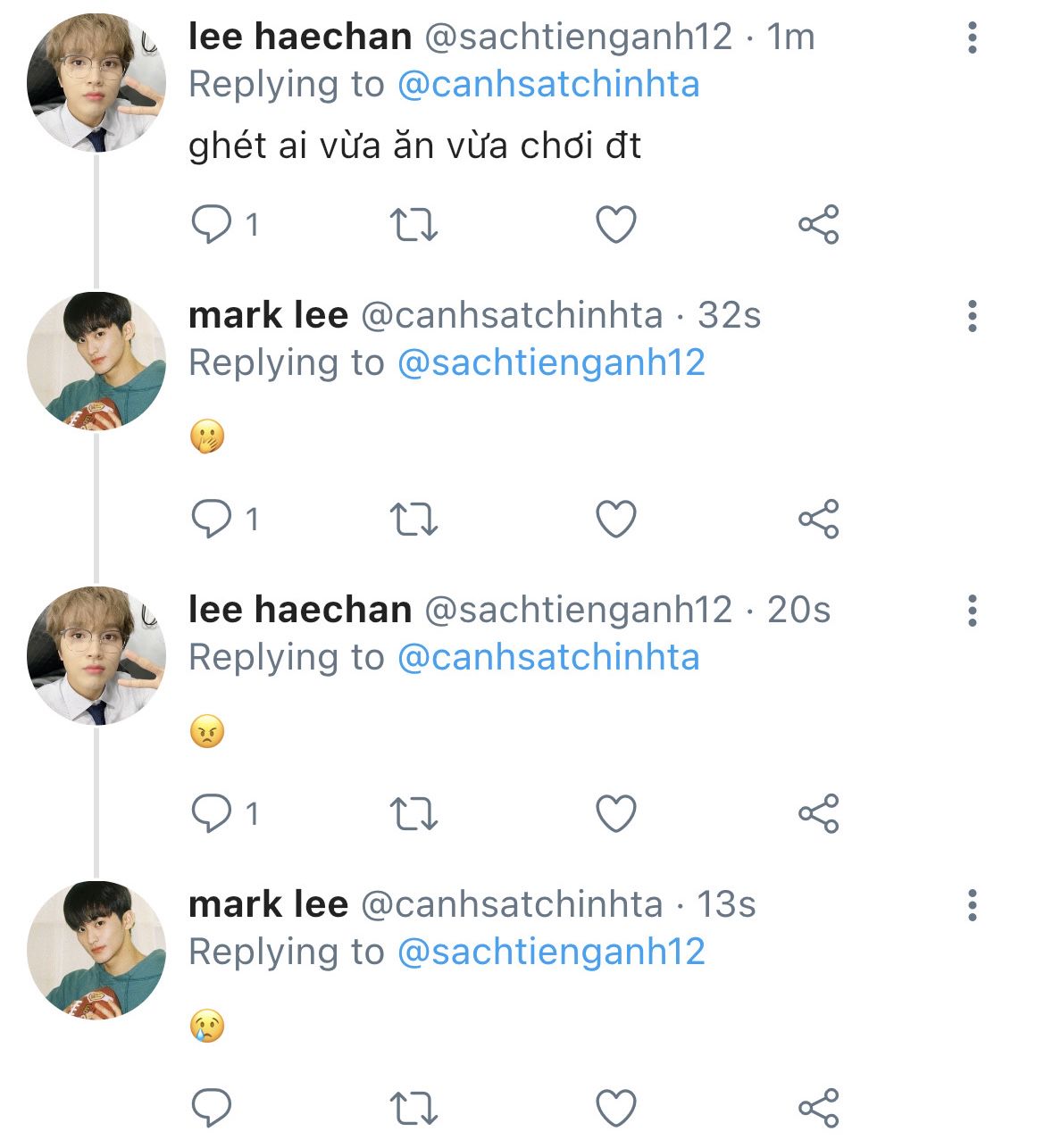Viewport: 1044px width, 1148px height.
Task: Share mark lee's crying emoji tweet
Action: 818,1108
